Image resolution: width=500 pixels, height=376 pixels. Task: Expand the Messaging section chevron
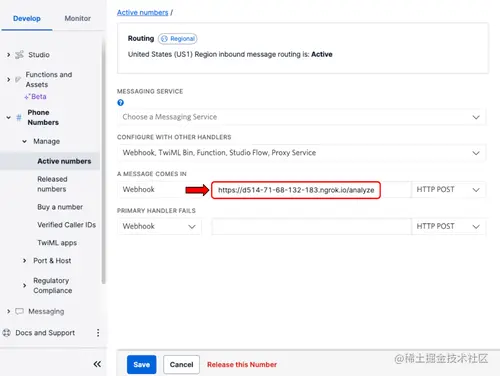[x=9, y=311]
